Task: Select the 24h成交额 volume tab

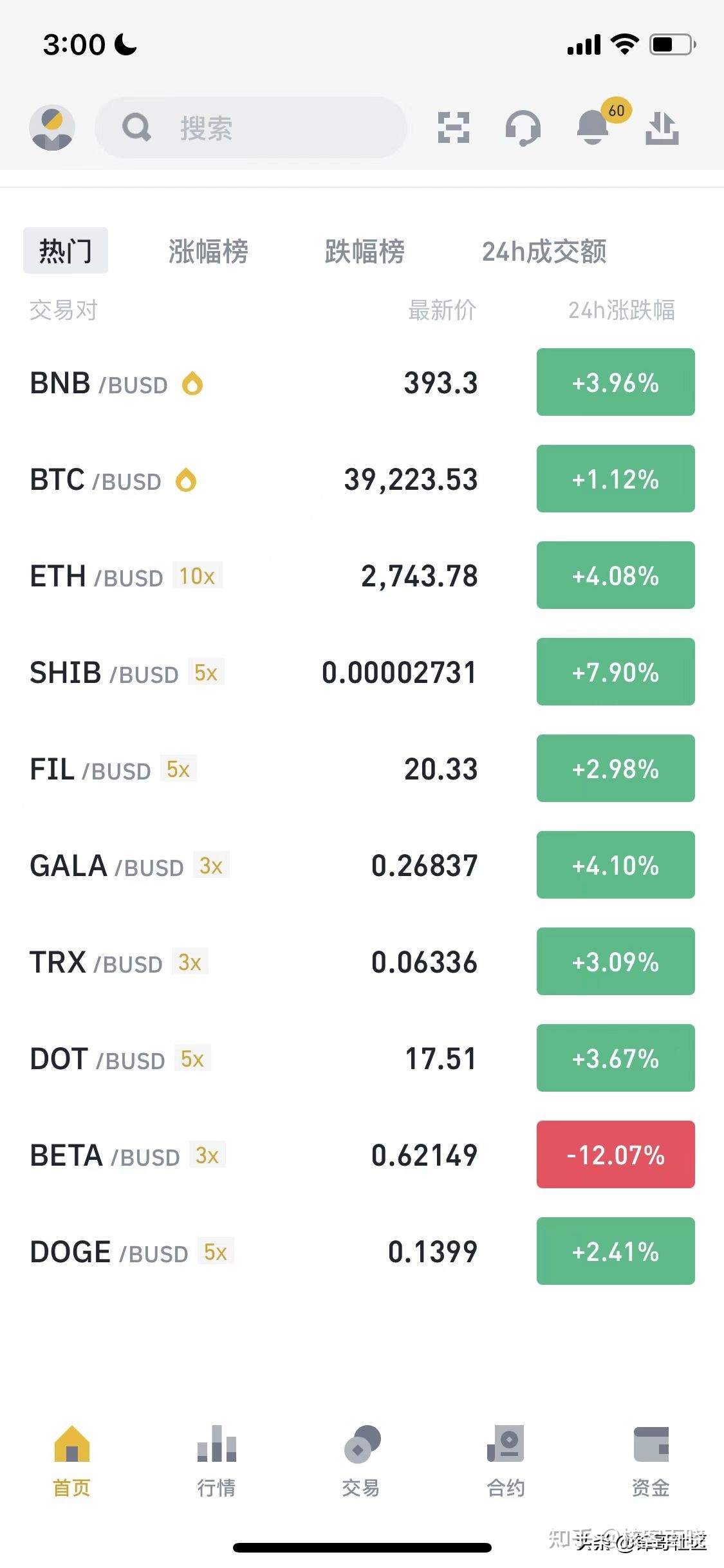Action: 544,251
